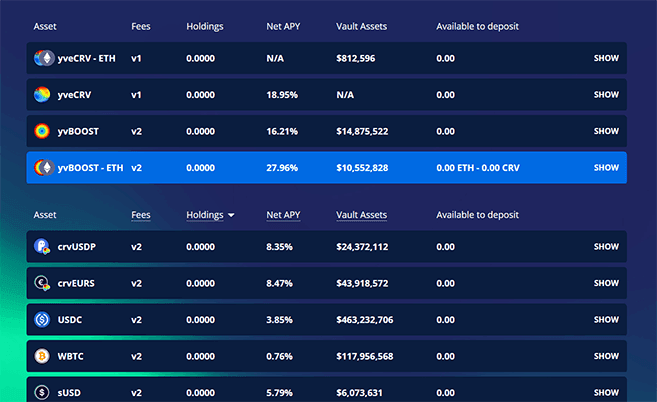Show details for the USDC vault
657x402 pixels.
tap(606, 320)
